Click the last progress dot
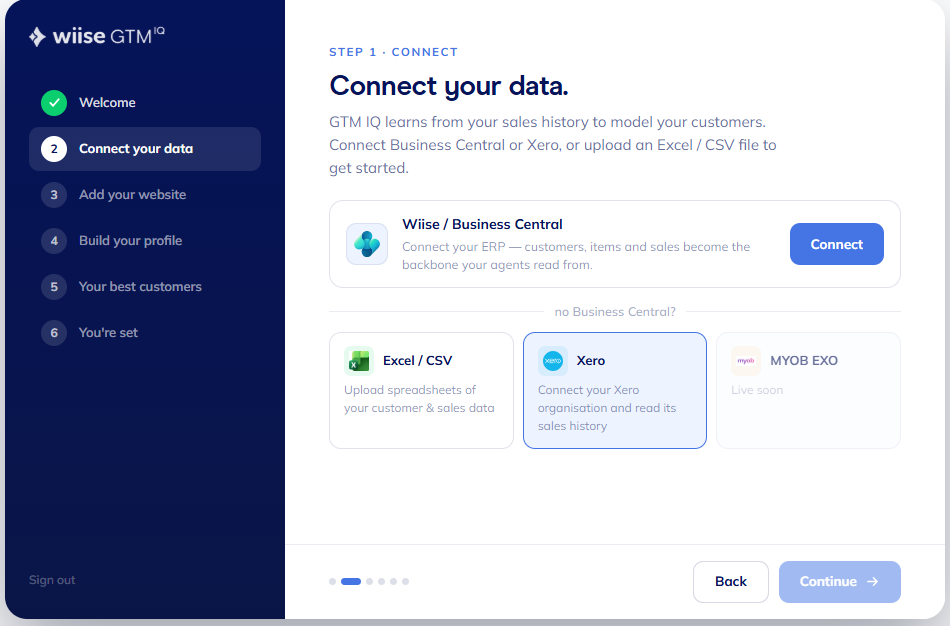Image resolution: width=950 pixels, height=626 pixels. (405, 582)
